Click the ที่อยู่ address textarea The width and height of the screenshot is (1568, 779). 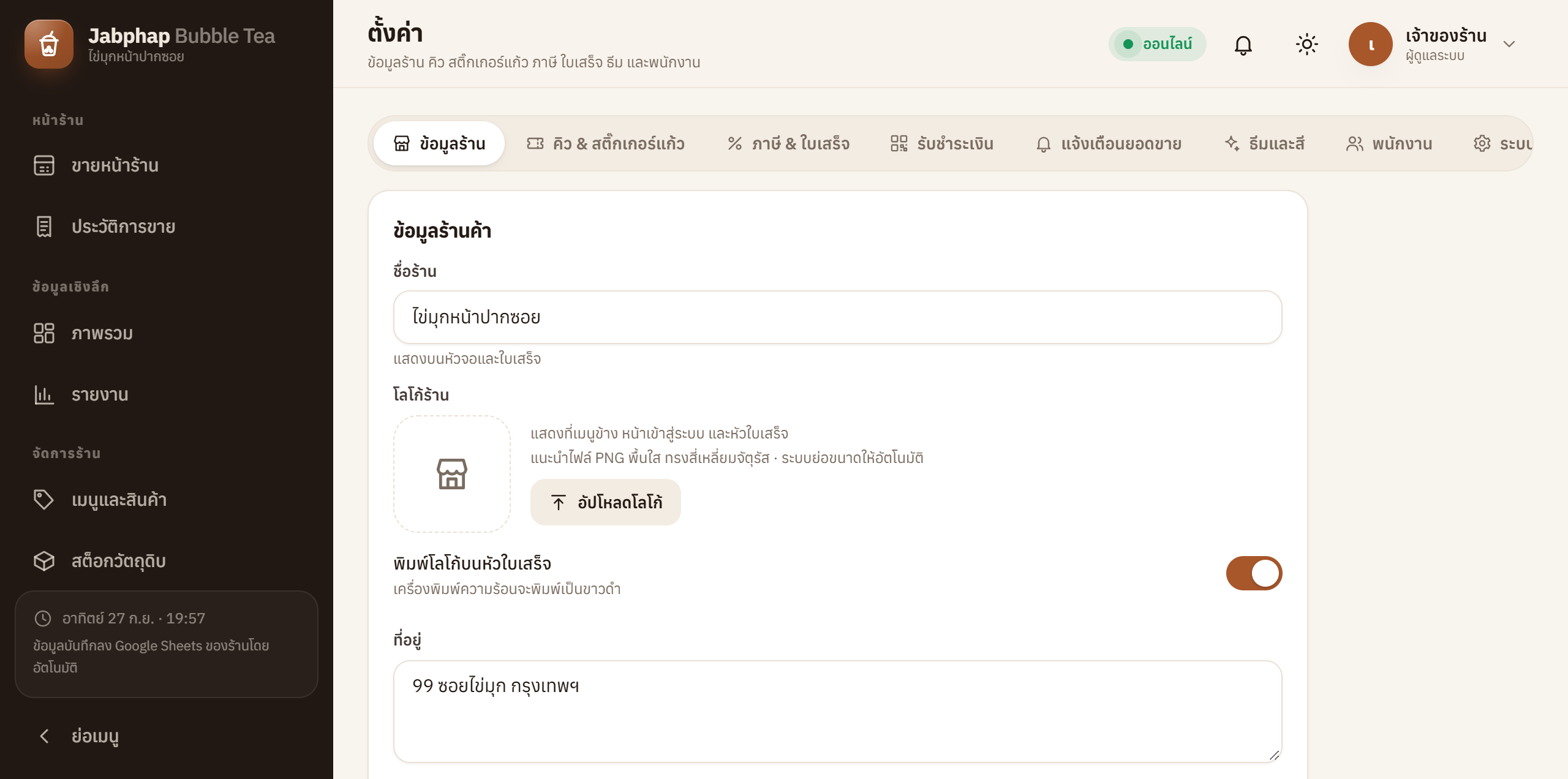(837, 712)
